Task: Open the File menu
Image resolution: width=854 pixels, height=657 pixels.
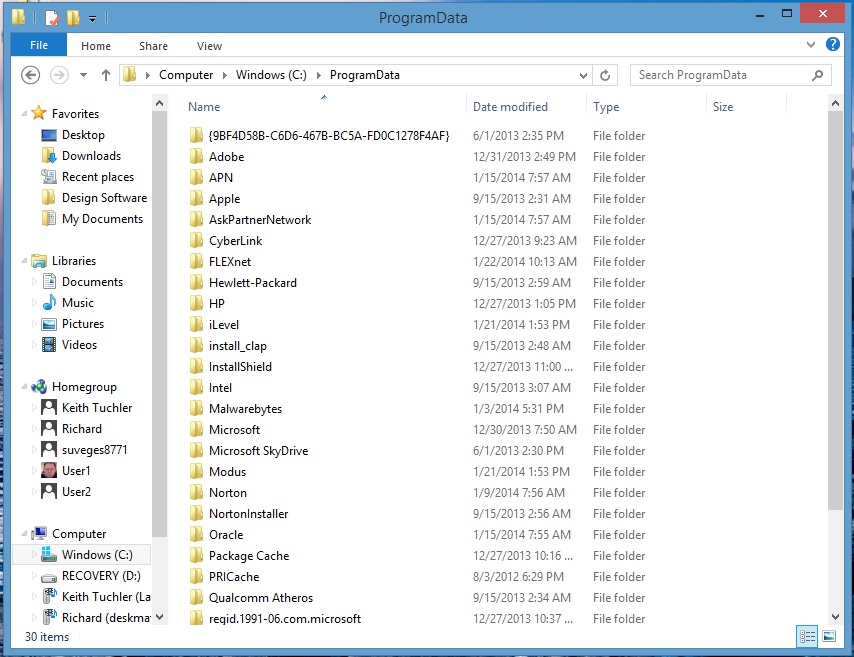Action: coord(39,45)
